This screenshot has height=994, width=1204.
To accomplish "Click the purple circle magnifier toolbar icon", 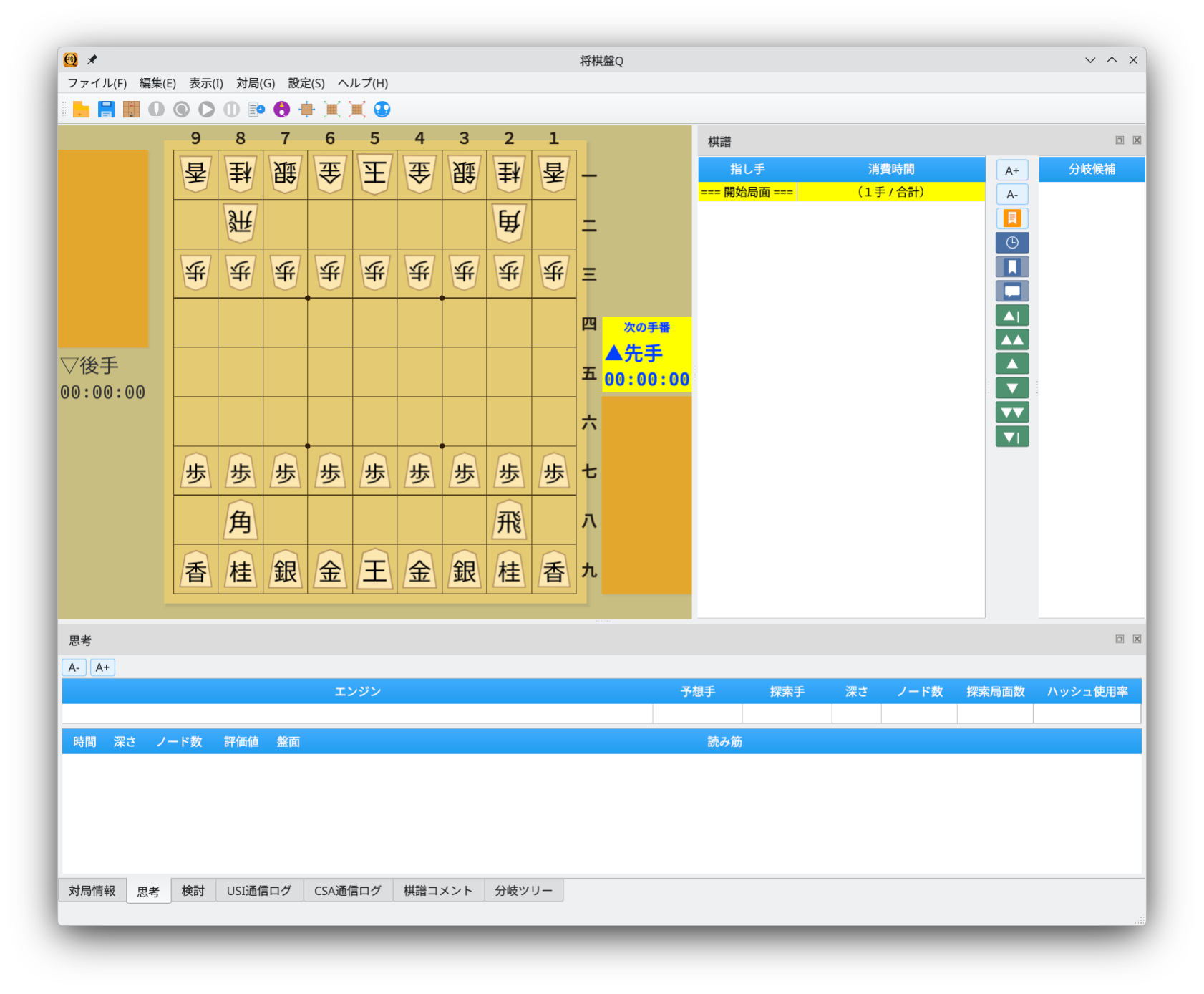I will (282, 110).
